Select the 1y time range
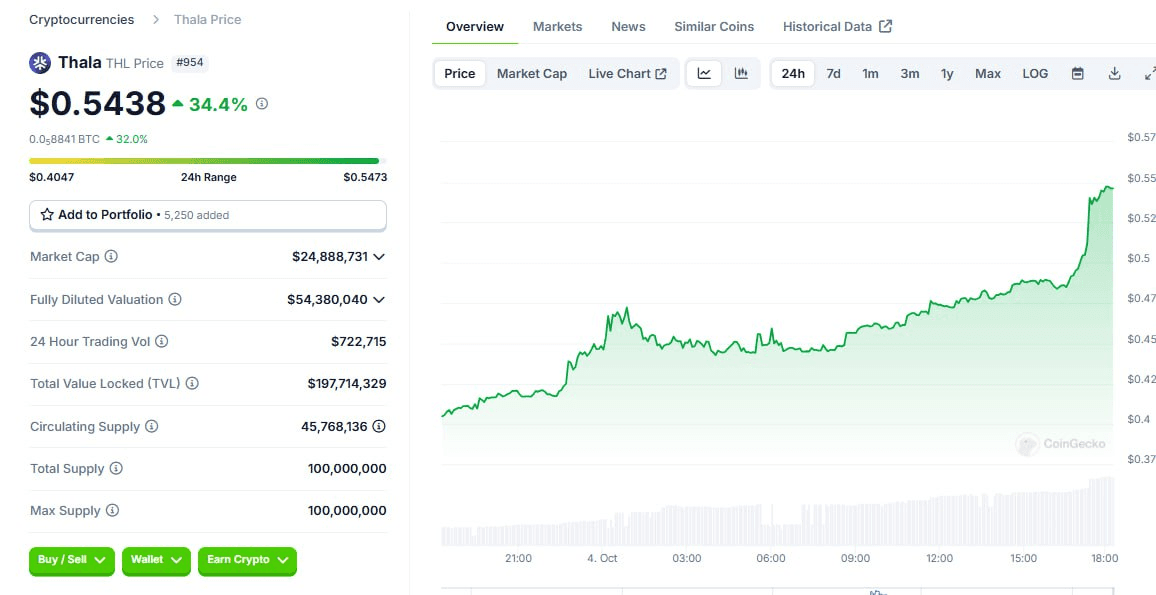This screenshot has width=1156, height=595. point(947,74)
